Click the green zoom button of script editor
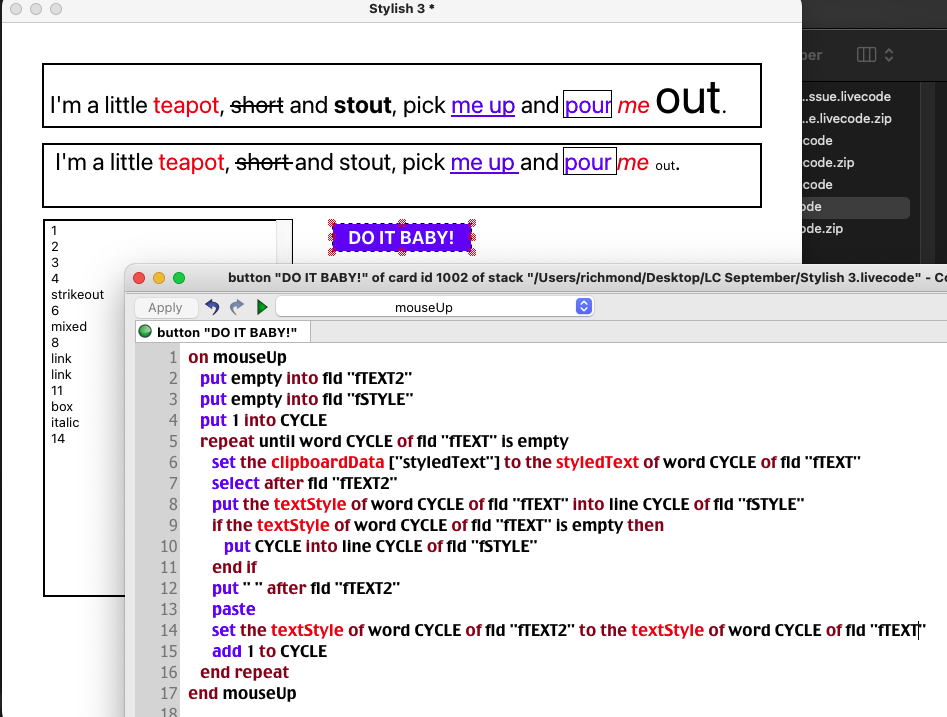947x717 pixels. tap(180, 277)
